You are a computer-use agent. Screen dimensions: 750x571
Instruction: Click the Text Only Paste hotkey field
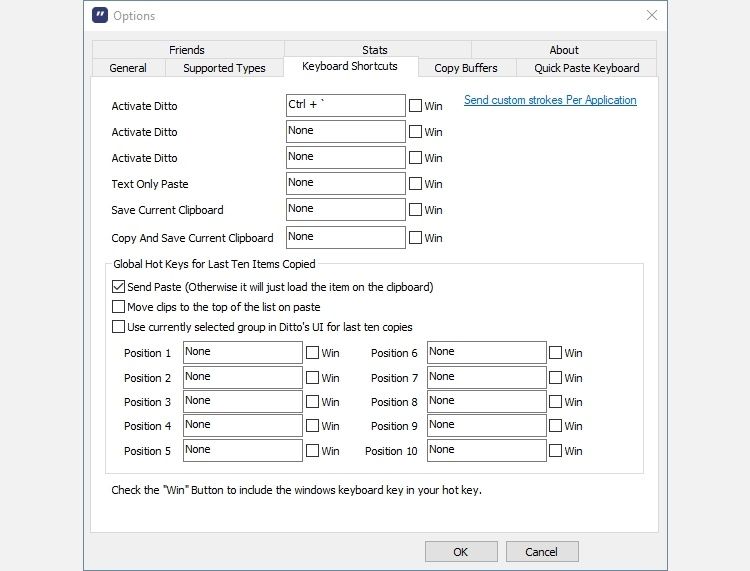coord(346,184)
